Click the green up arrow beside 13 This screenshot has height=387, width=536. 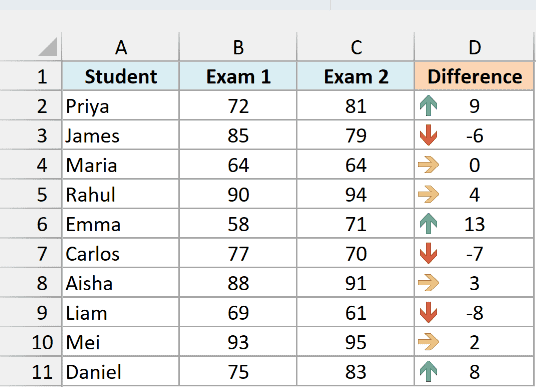428,224
